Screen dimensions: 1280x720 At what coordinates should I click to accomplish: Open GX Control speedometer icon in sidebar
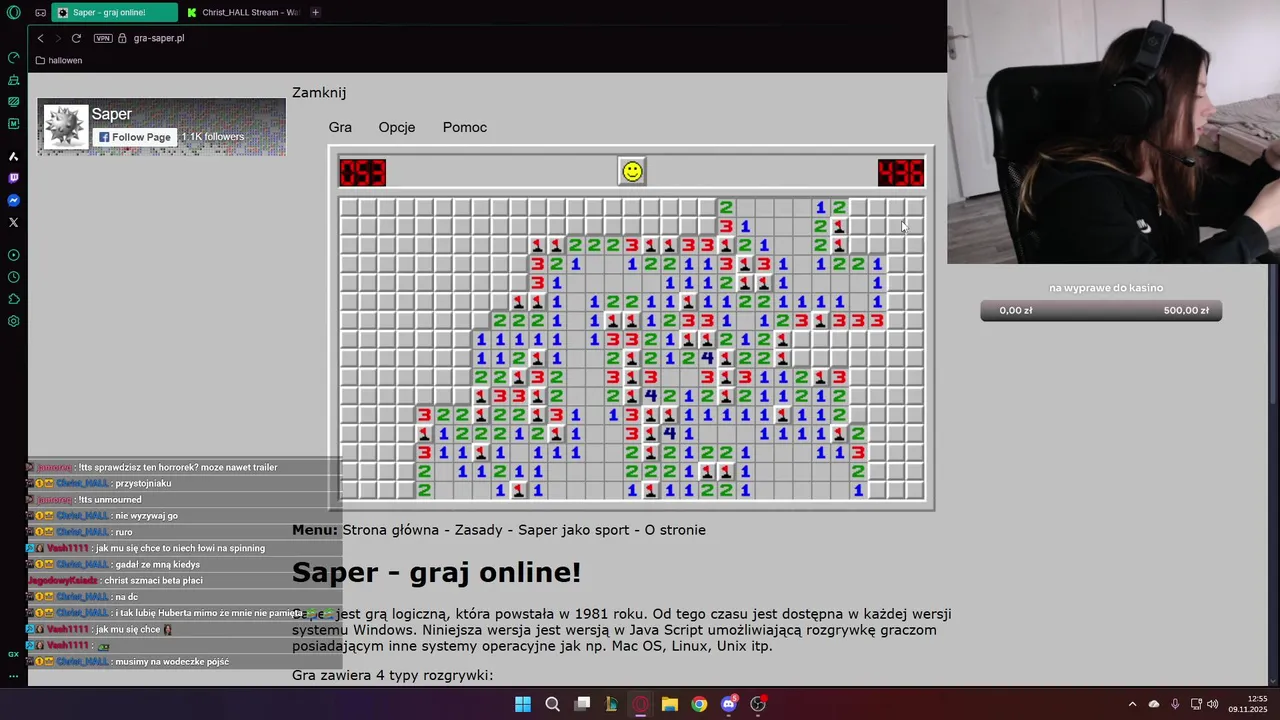(x=14, y=57)
